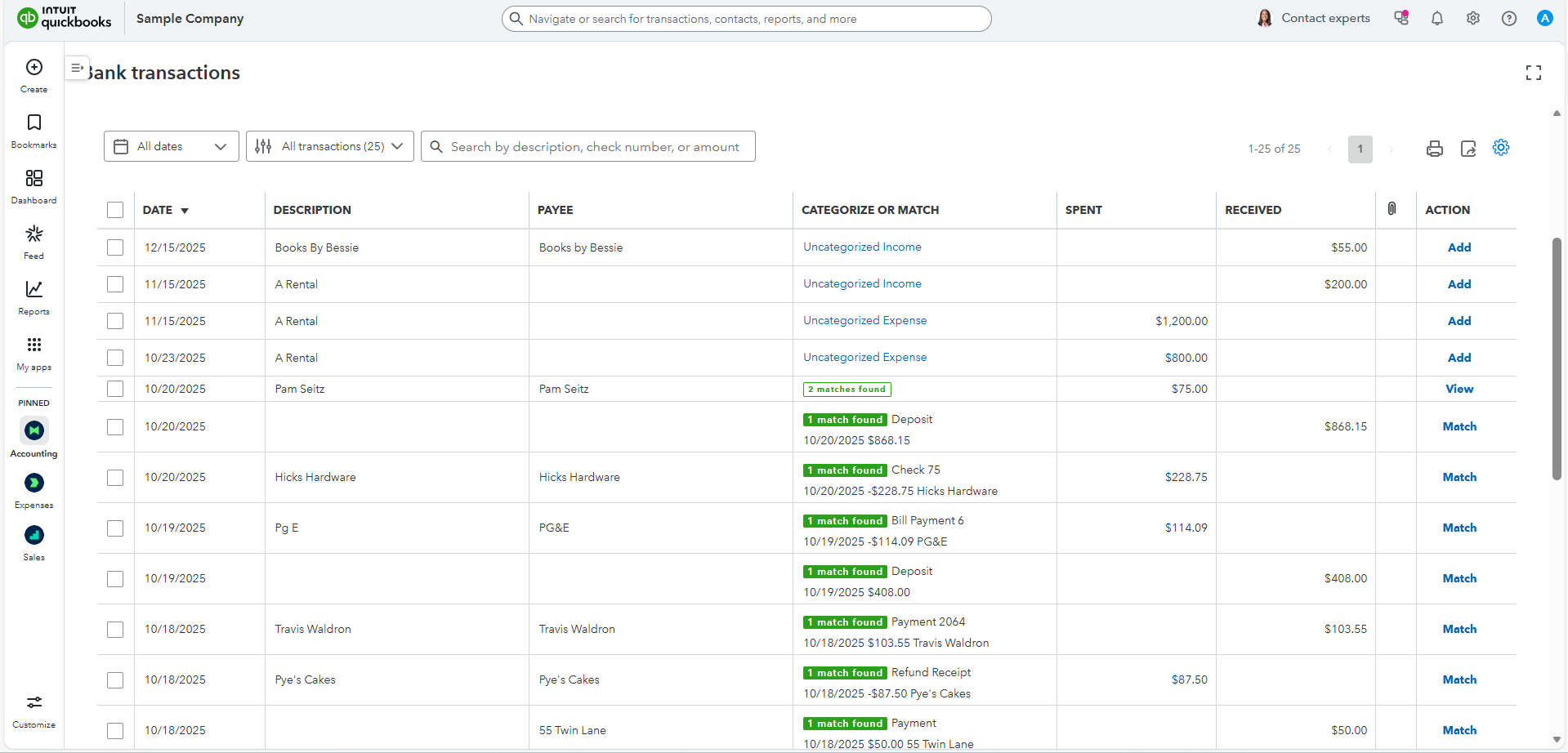Expand the All dates dropdown
The width and height of the screenshot is (1568, 753).
(171, 146)
